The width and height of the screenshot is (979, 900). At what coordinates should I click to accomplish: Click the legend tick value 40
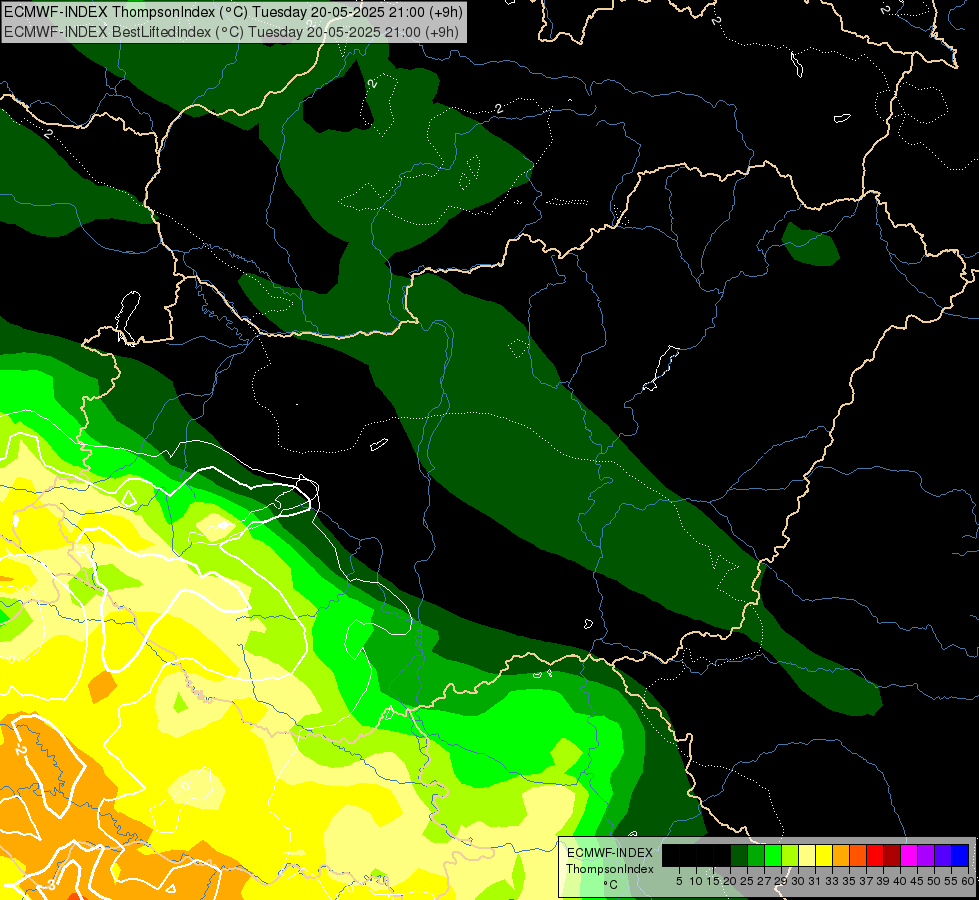coord(900,881)
